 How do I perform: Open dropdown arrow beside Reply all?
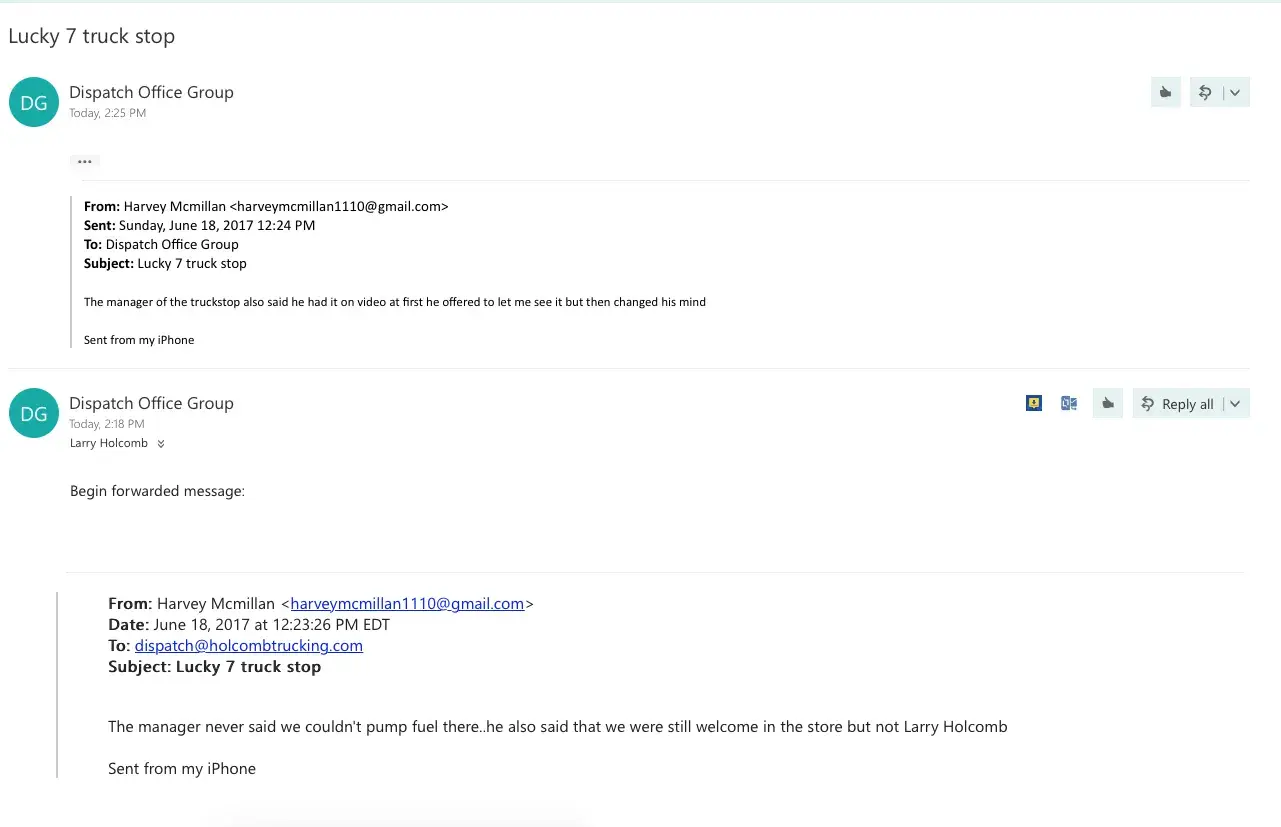point(1235,404)
